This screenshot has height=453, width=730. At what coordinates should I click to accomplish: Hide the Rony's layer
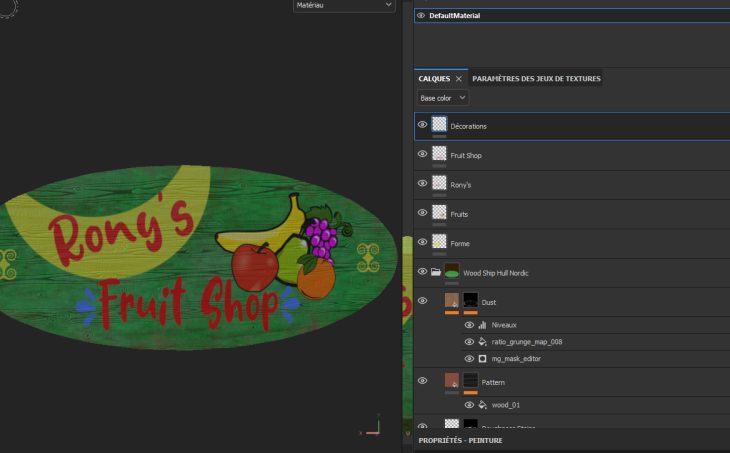pyautogui.click(x=422, y=184)
